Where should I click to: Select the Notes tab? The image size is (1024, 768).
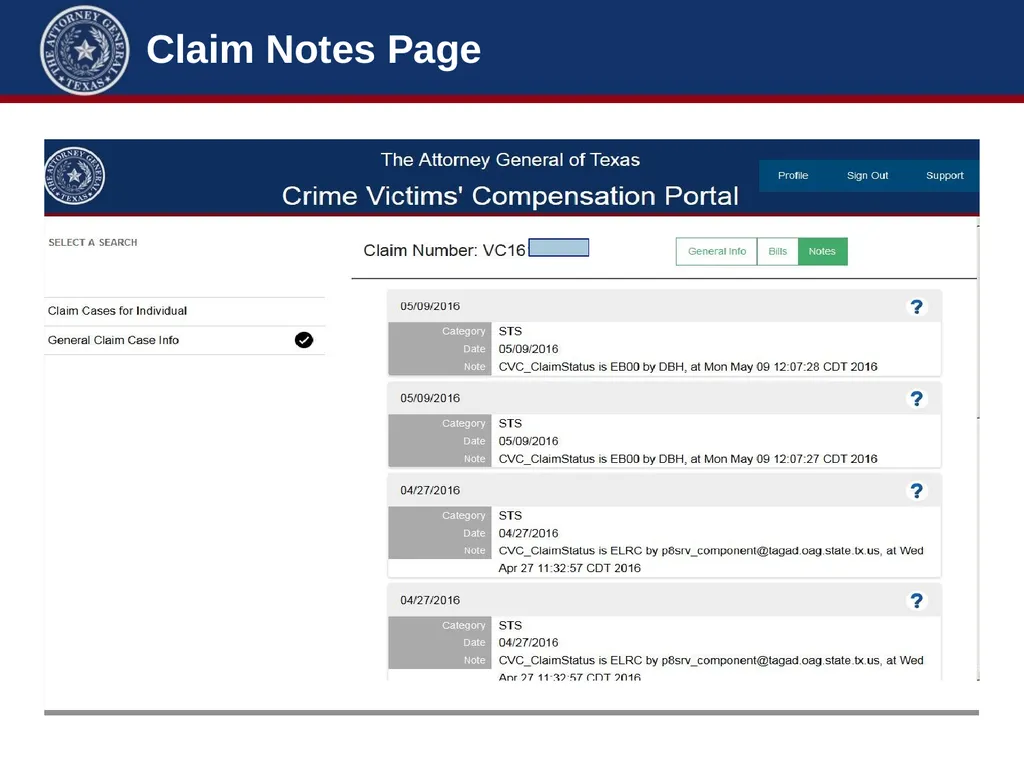click(822, 251)
